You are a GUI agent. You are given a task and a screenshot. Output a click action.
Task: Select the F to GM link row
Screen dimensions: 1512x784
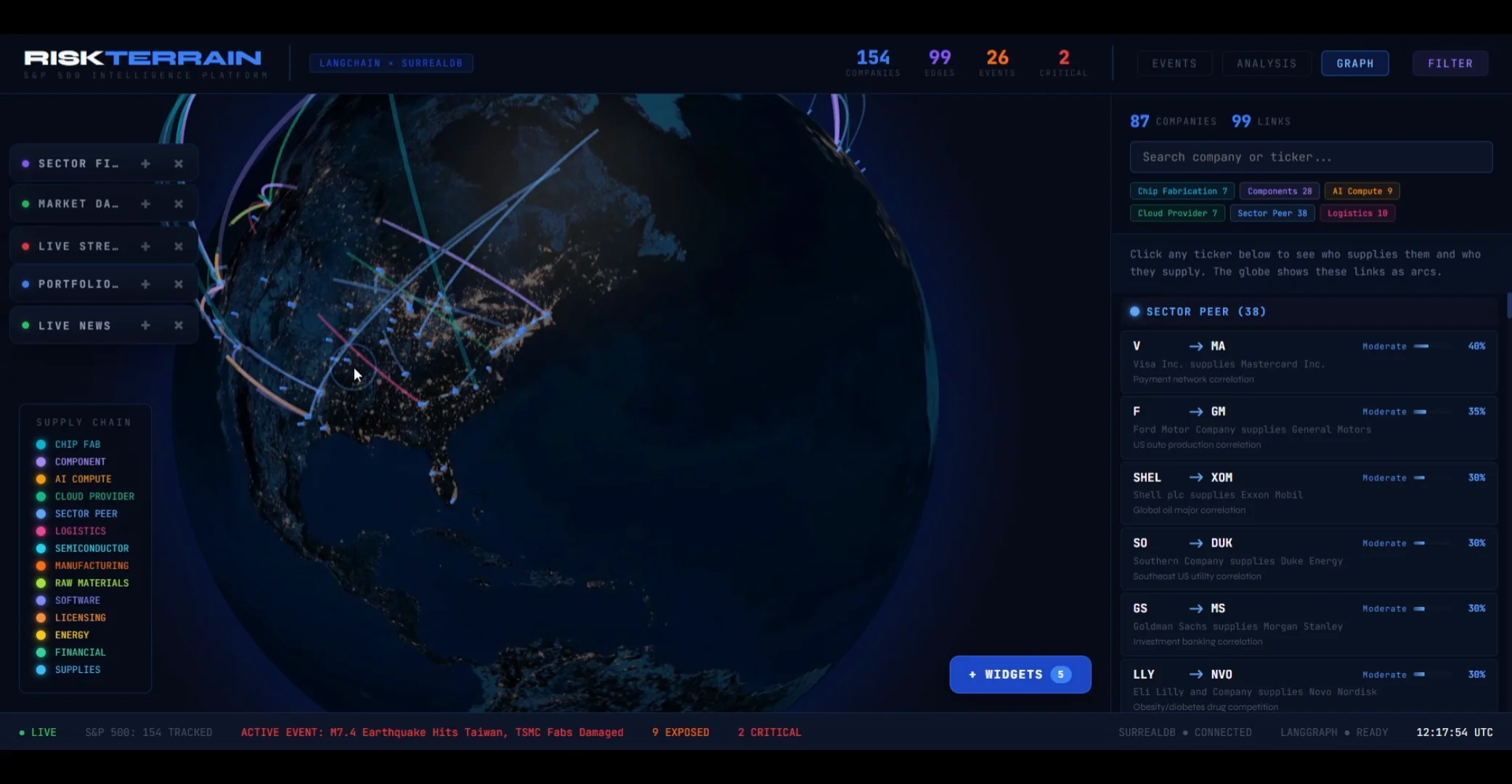1309,427
